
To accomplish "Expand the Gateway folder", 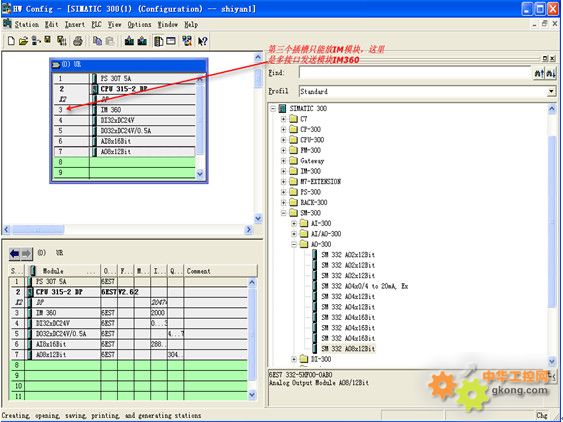I will (283, 161).
